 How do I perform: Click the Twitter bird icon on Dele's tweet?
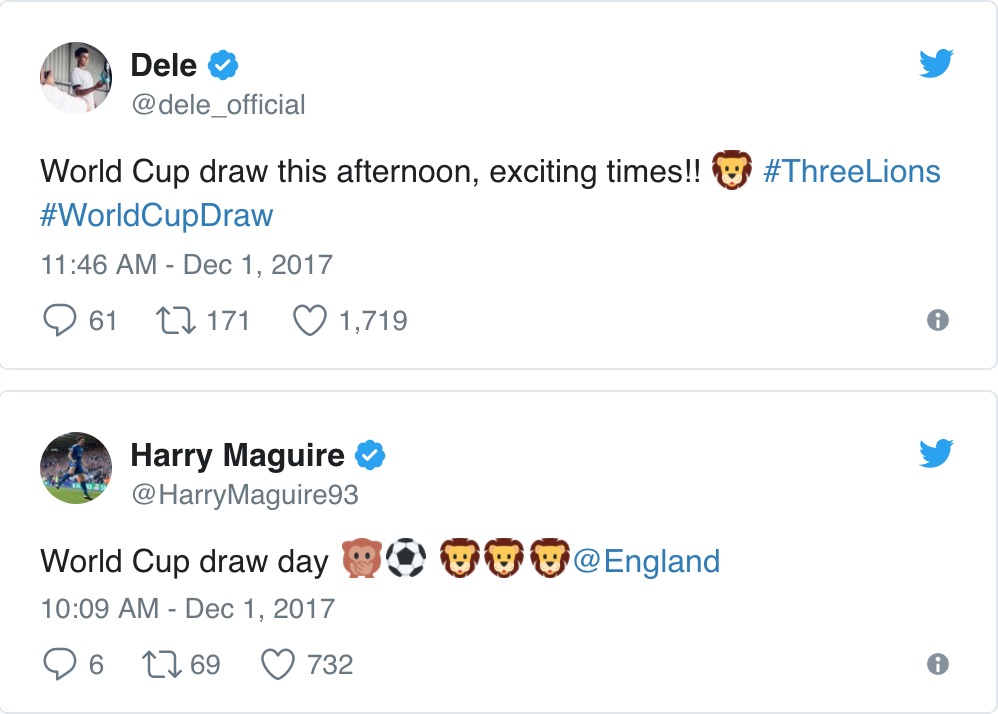click(936, 63)
